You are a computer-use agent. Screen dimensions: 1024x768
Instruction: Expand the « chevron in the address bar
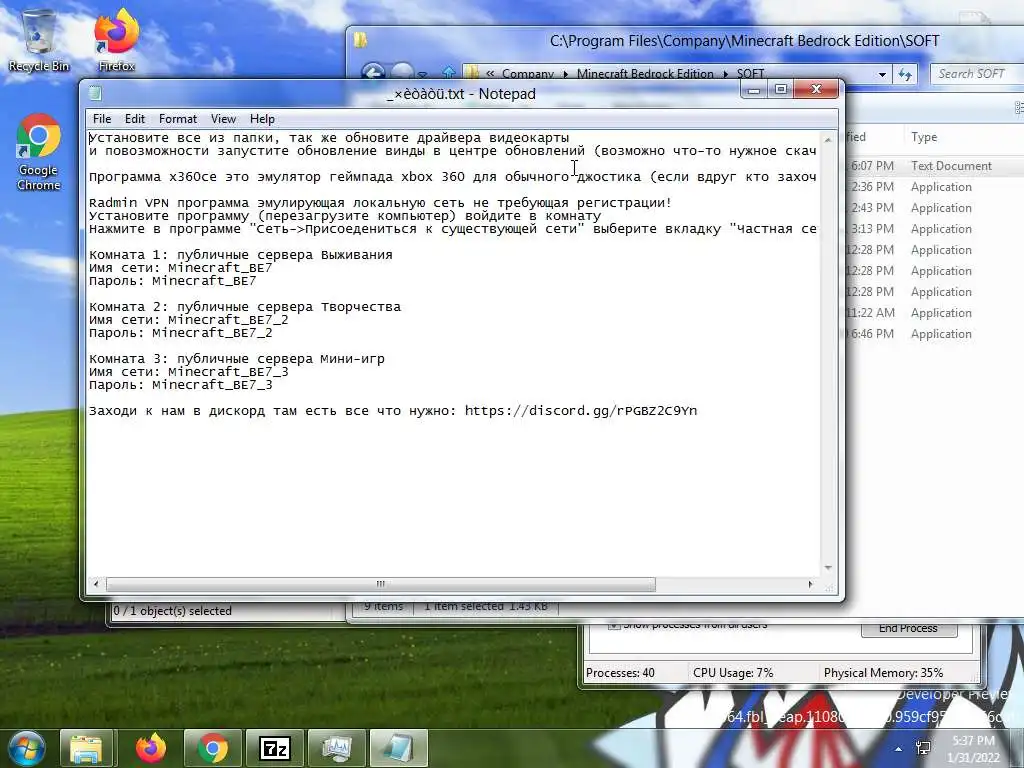click(490, 74)
